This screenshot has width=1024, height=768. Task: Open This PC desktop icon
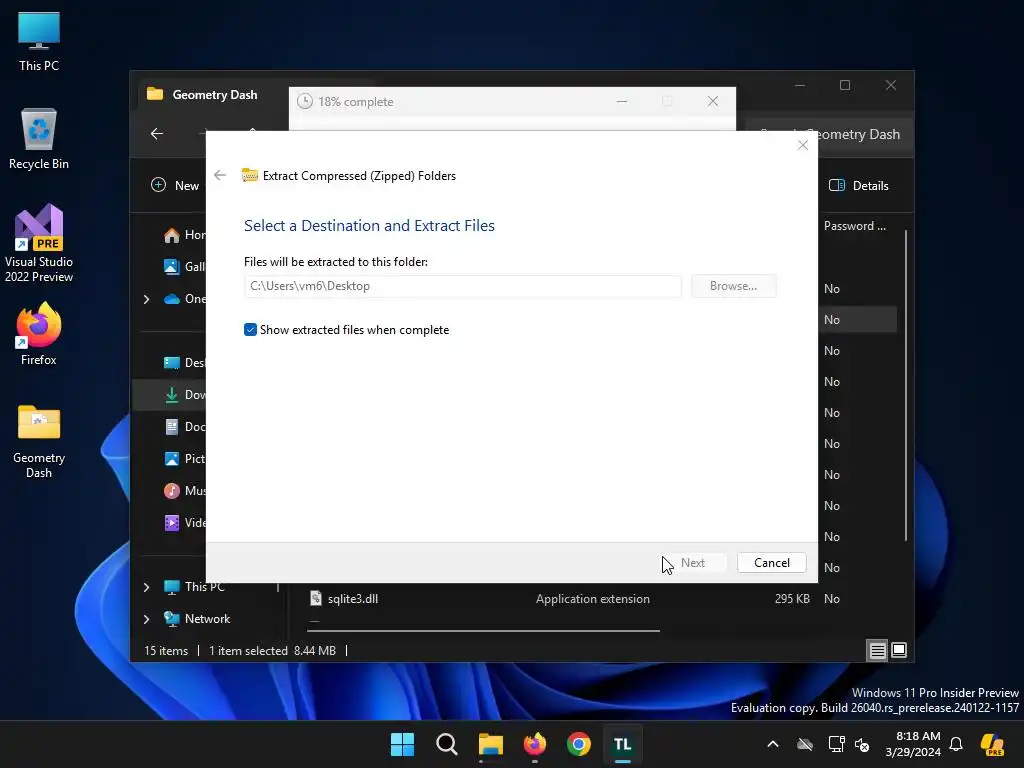tap(39, 42)
